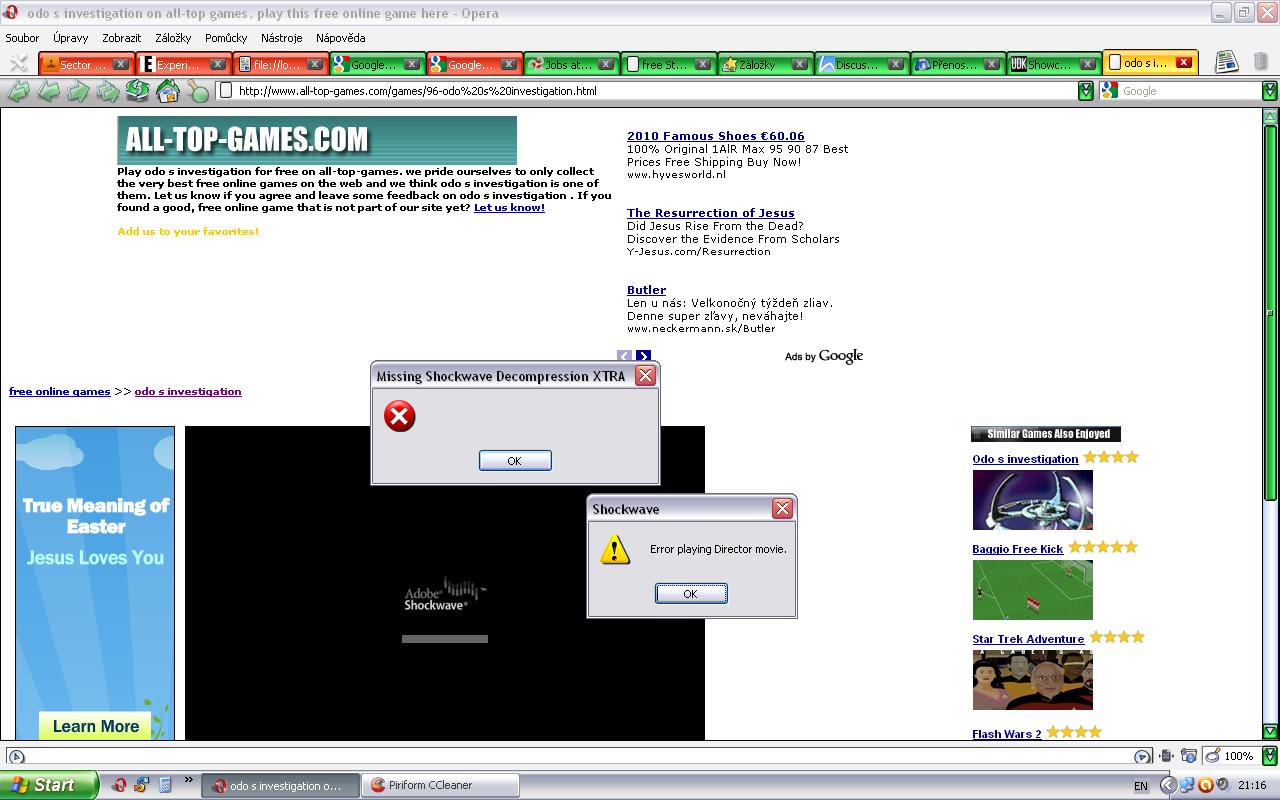Open the new tab page icon
This screenshot has width=1280, height=800.
(x=1226, y=62)
